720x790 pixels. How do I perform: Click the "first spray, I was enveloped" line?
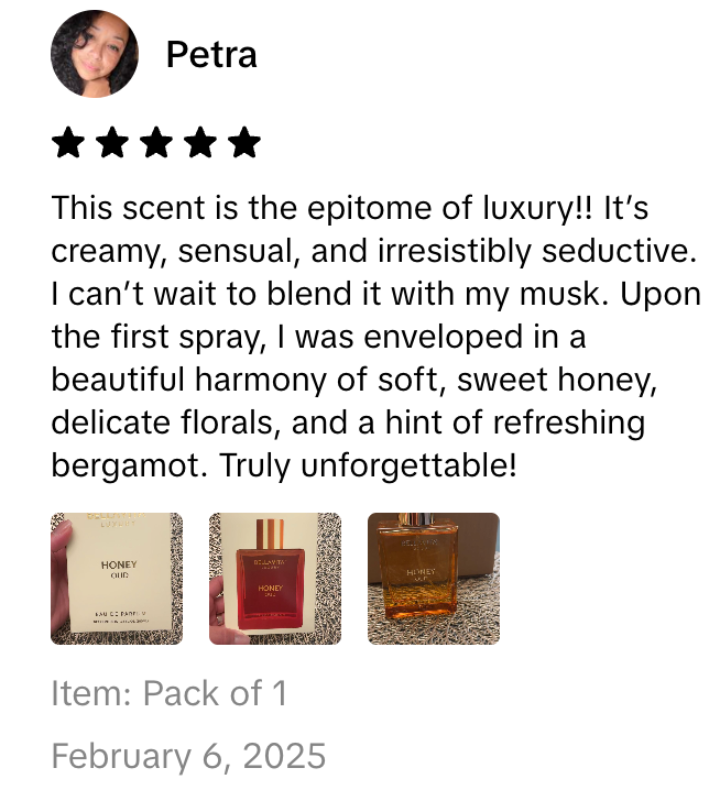318,337
